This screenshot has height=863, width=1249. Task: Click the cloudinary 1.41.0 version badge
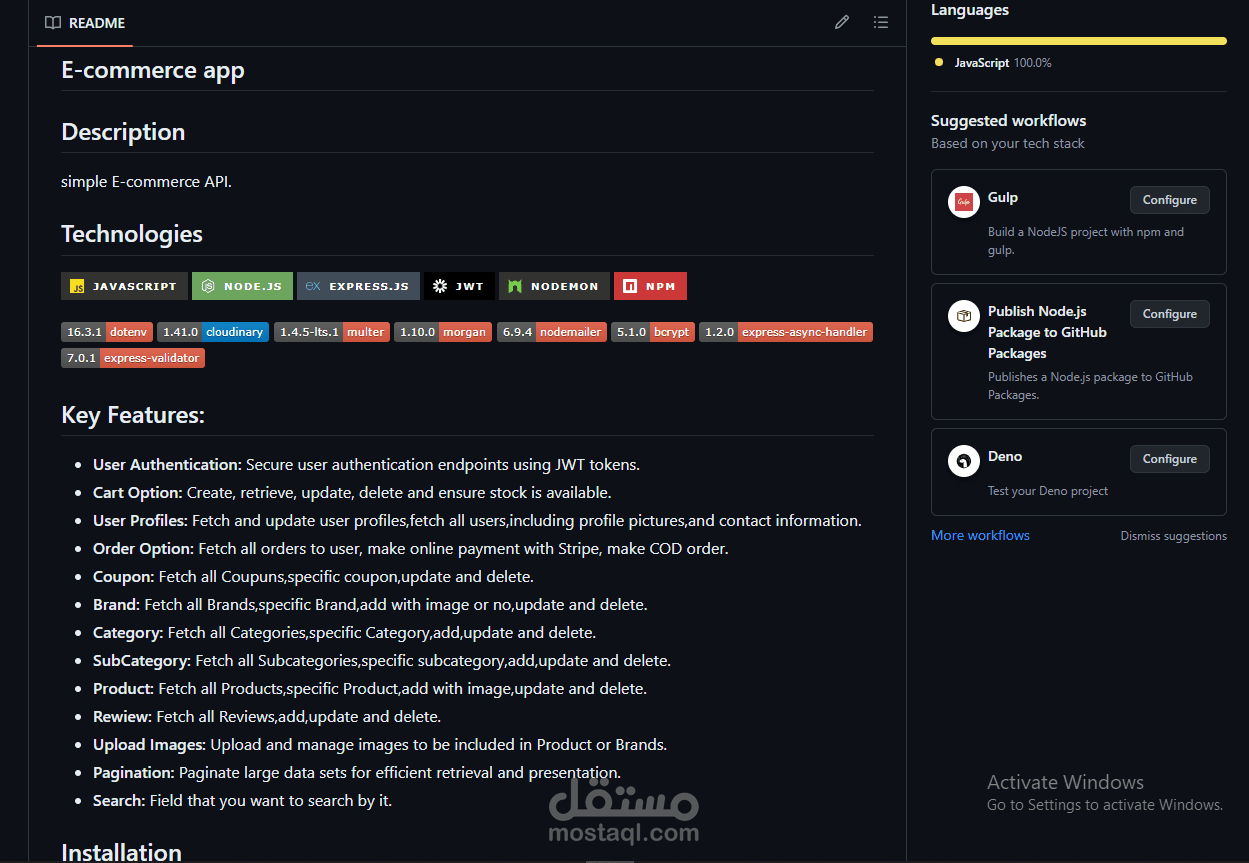click(213, 332)
